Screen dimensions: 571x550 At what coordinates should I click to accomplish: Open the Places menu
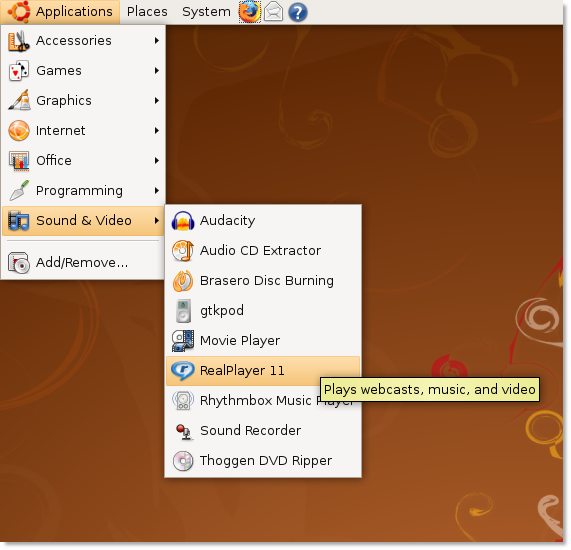pyautogui.click(x=147, y=12)
